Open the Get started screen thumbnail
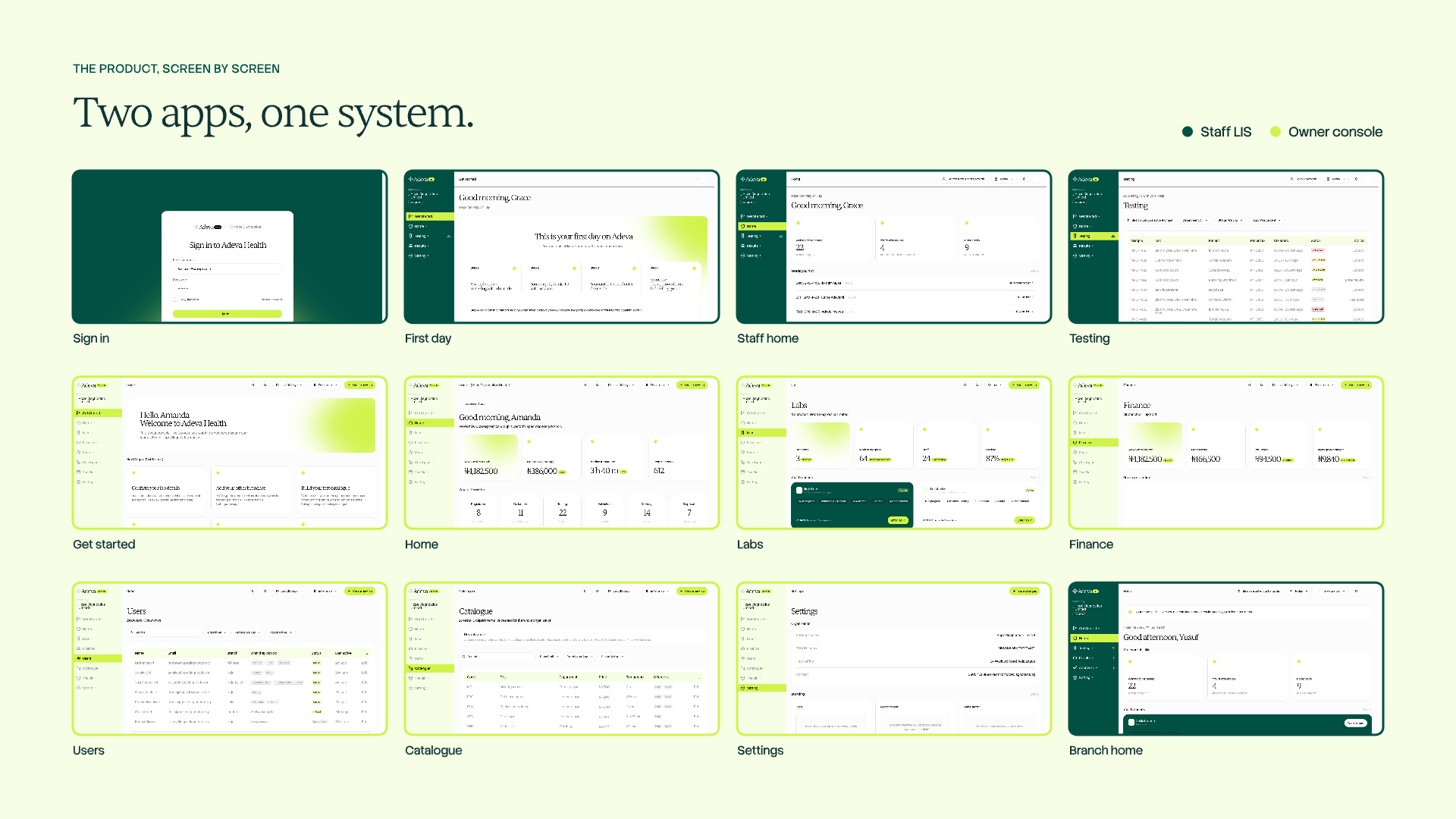This screenshot has width=1456, height=819. tap(230, 453)
